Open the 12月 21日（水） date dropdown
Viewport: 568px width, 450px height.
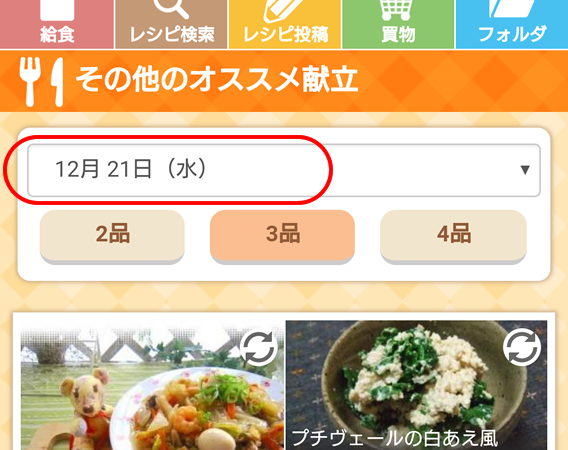point(284,170)
